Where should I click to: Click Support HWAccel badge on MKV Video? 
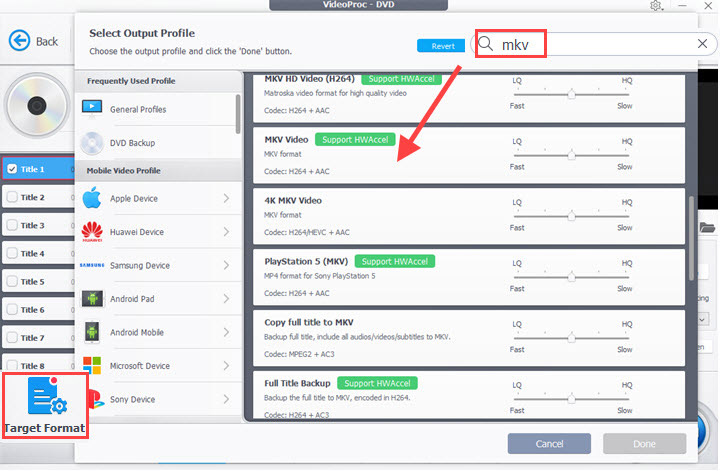pos(355,140)
